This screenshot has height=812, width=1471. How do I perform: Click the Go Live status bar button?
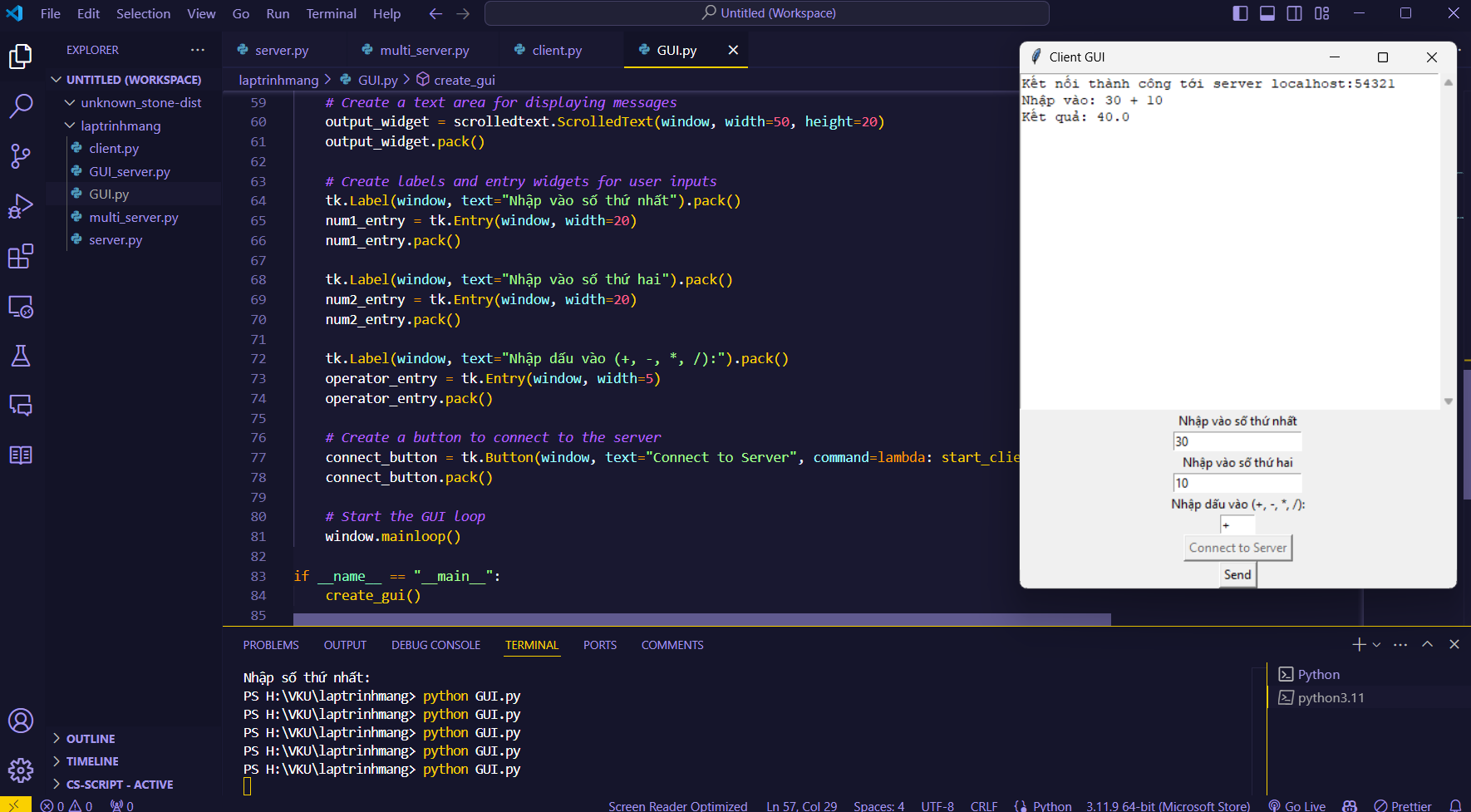[x=1296, y=805]
